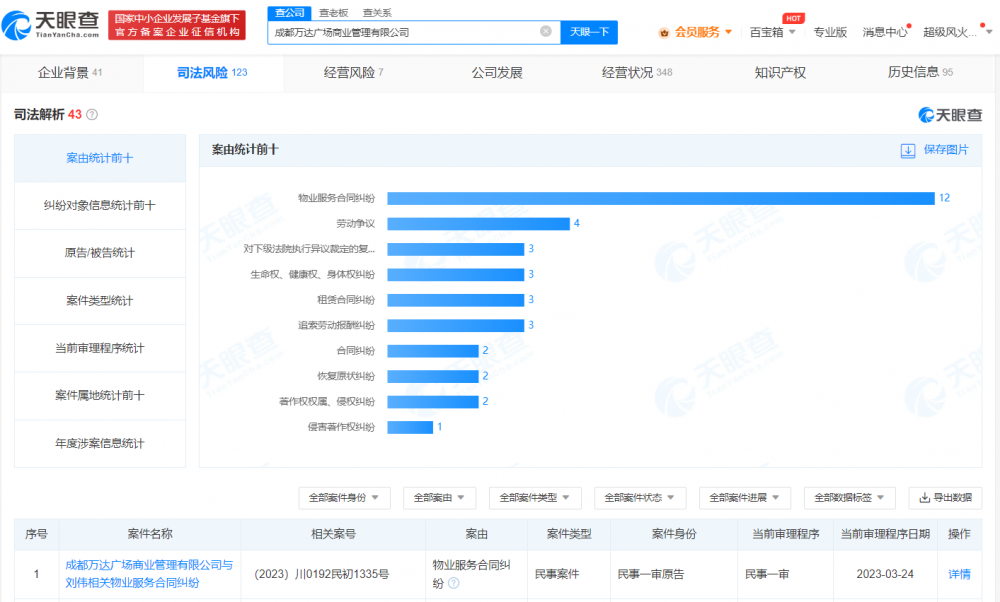Click the 劳动争议 chart bar (4)
The width and height of the screenshot is (1000, 602).
pos(478,224)
